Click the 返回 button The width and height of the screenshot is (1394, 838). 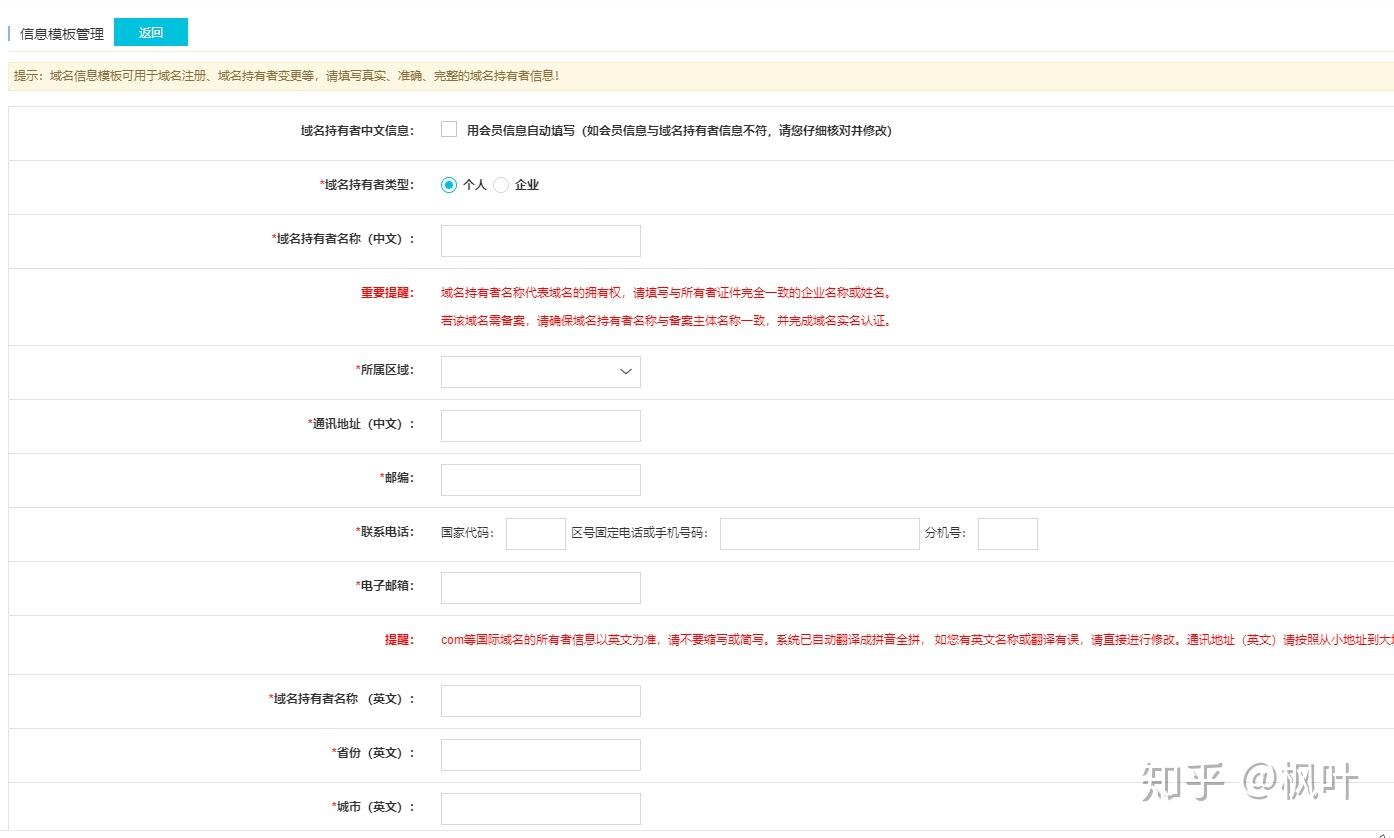150,33
